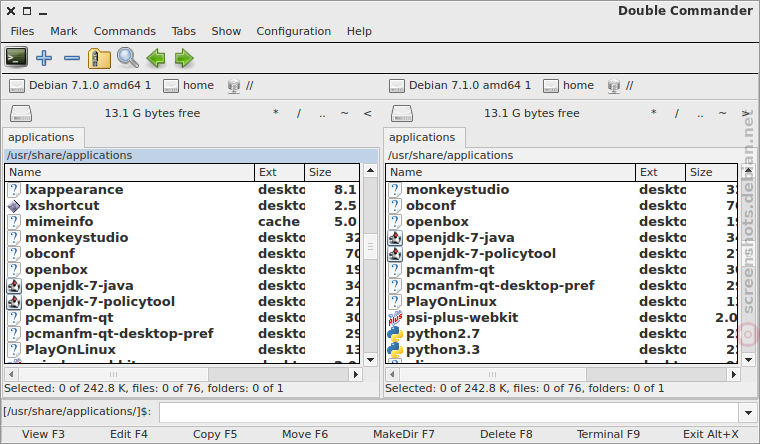Open the Files menu
This screenshot has width=760, height=444.
pos(22,32)
